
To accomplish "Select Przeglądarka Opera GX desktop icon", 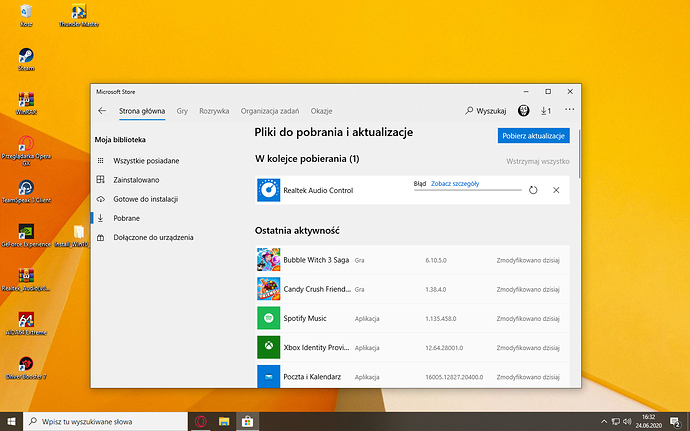I will click(26, 151).
